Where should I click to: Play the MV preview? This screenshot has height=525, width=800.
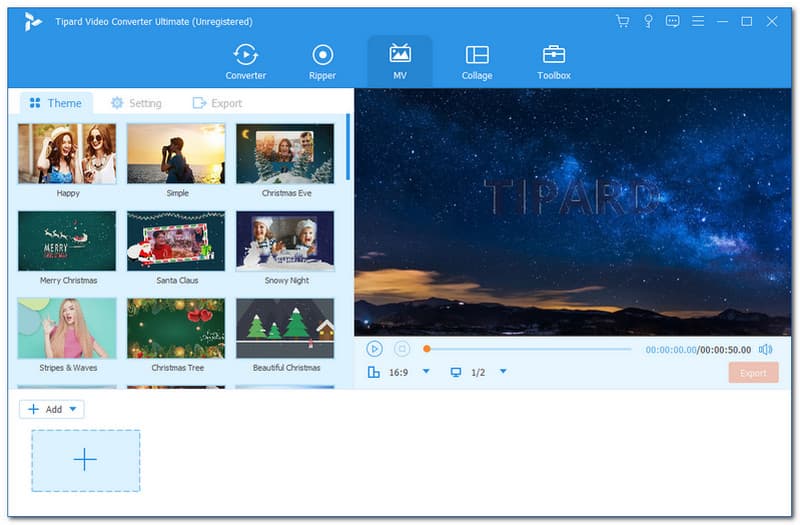tap(374, 349)
